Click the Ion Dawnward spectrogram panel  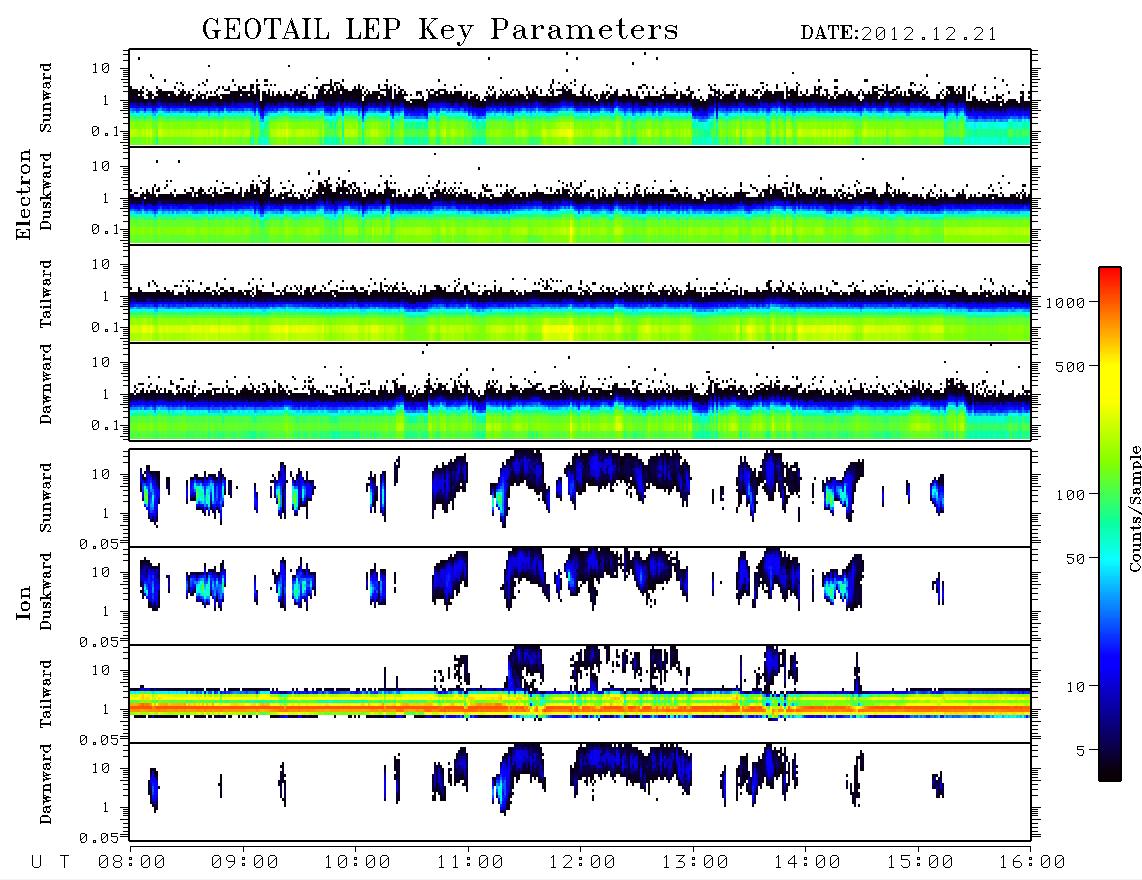[x=580, y=792]
